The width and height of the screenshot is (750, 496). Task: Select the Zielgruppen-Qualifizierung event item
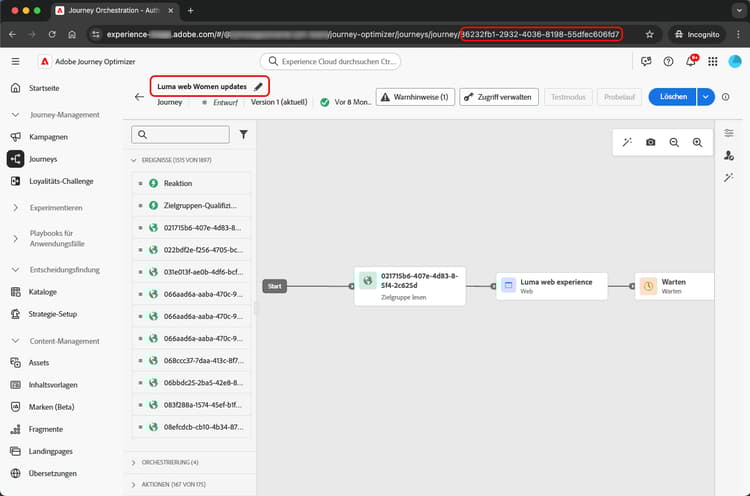191,205
